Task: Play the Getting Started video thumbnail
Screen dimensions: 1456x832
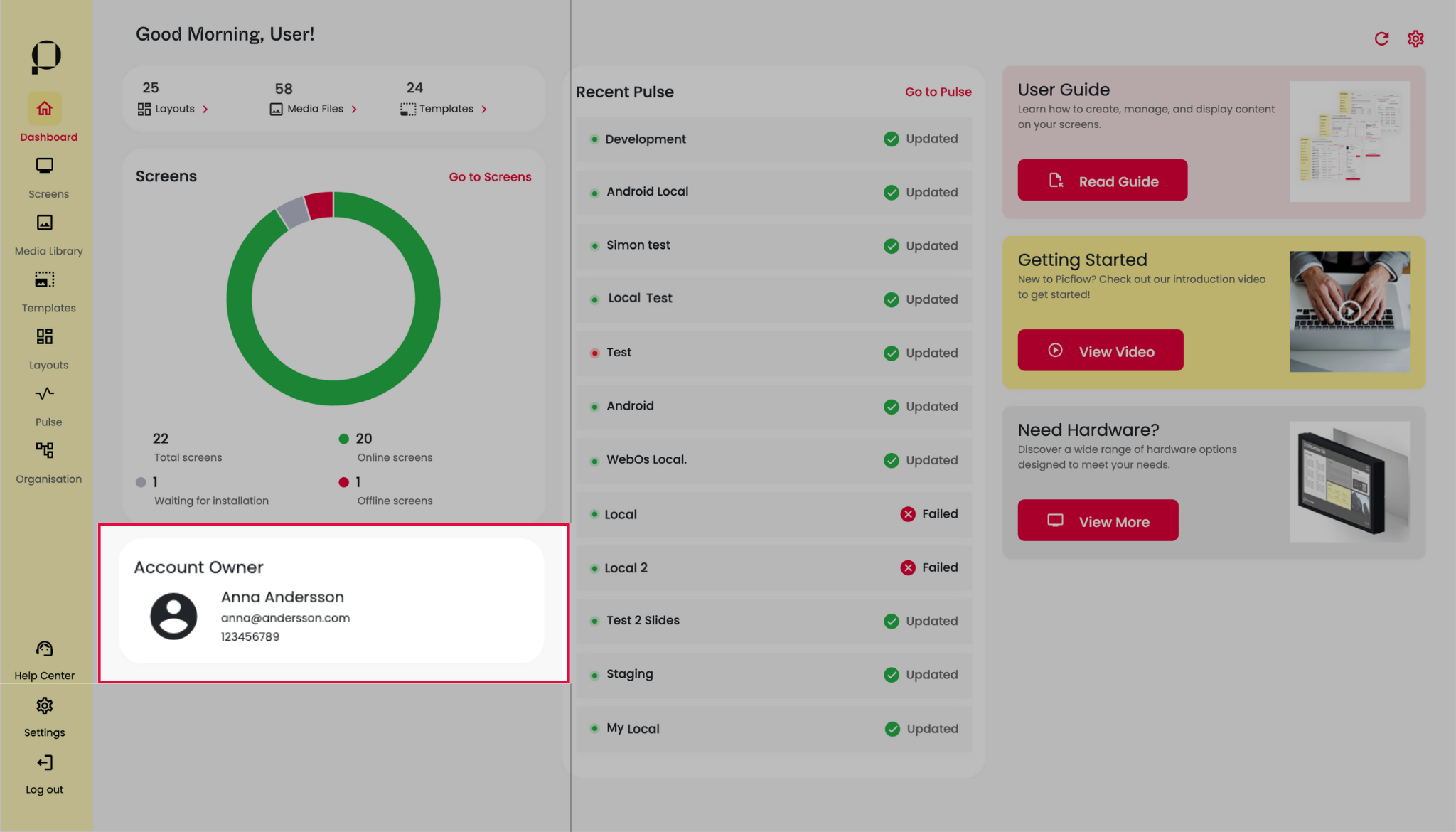Action: [1349, 311]
